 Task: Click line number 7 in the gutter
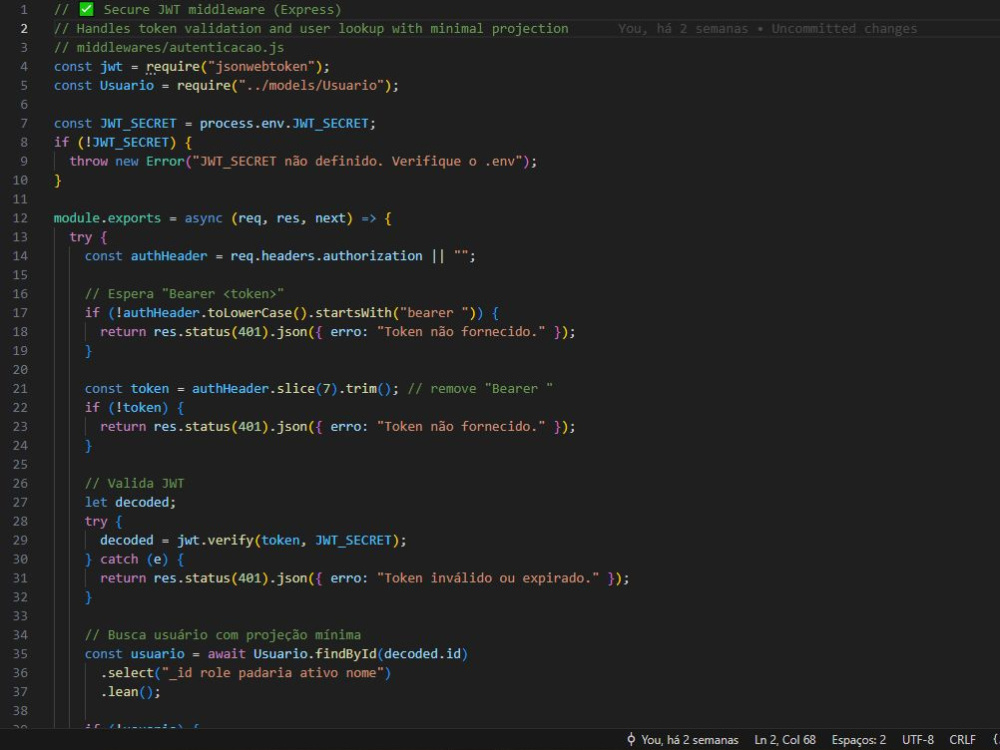tap(24, 123)
